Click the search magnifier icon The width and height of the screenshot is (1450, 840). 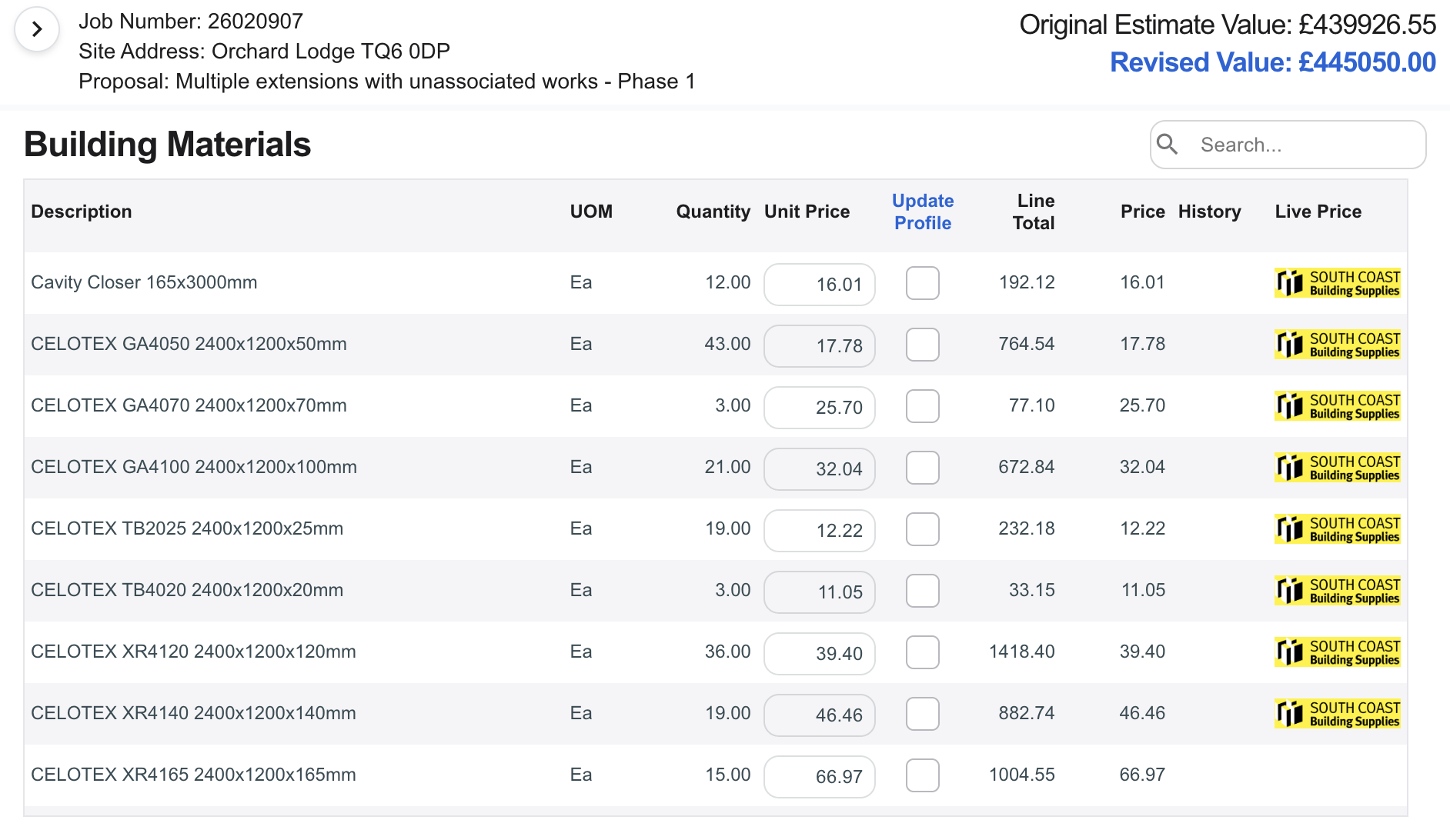tap(1168, 144)
